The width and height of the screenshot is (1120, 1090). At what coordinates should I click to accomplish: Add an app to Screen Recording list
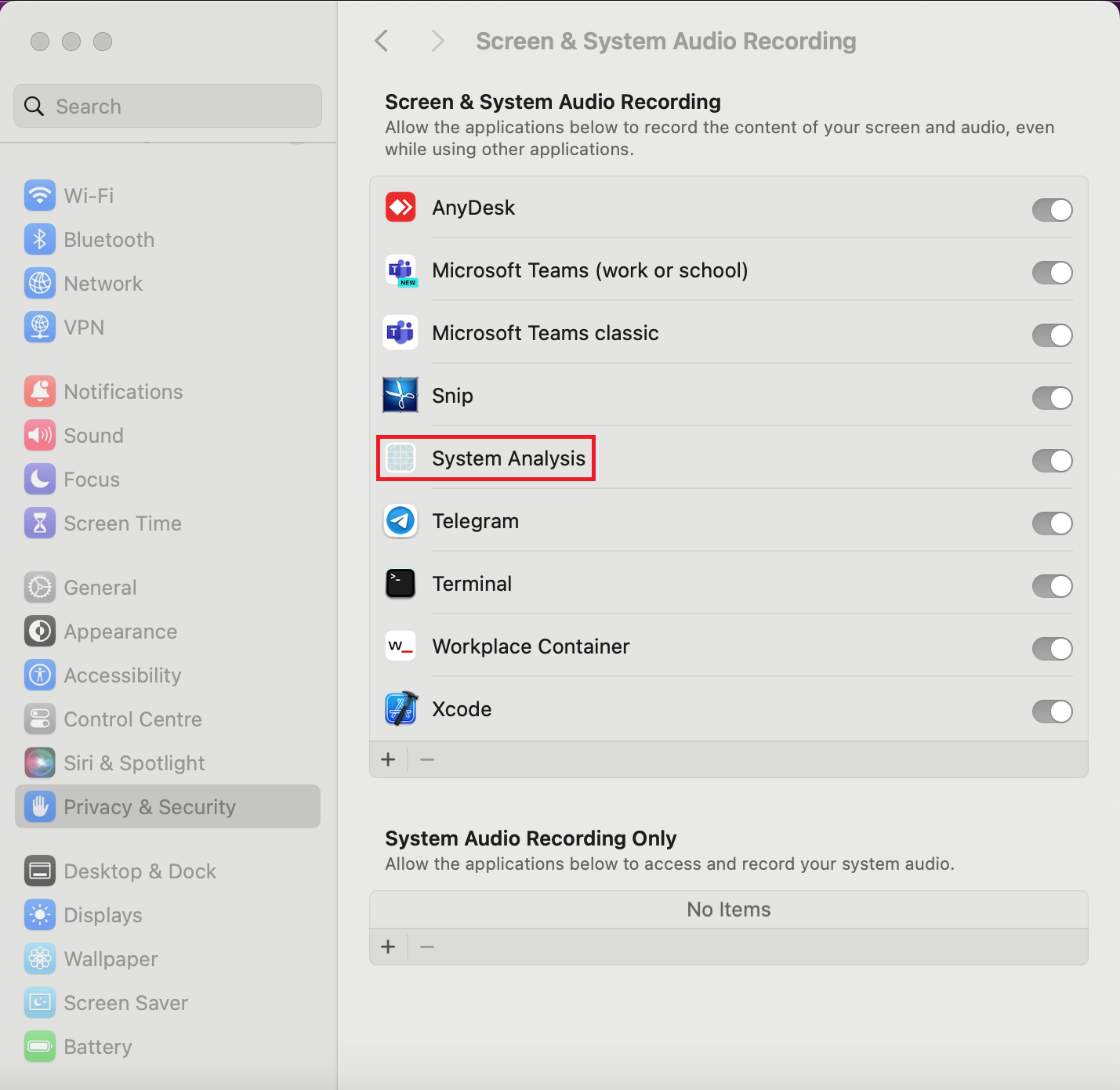[x=388, y=759]
